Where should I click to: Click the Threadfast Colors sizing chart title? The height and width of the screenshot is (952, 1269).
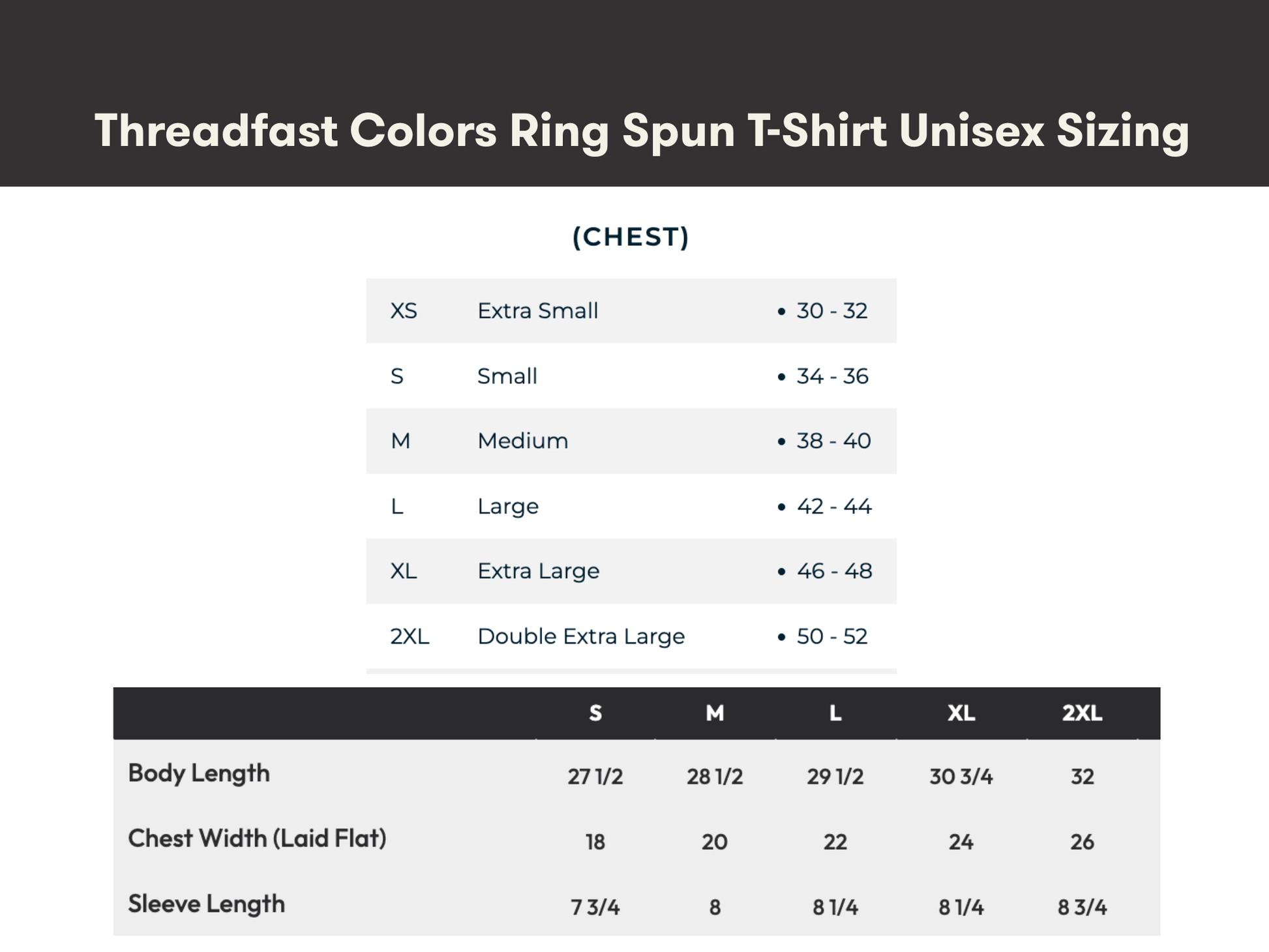click(x=642, y=130)
